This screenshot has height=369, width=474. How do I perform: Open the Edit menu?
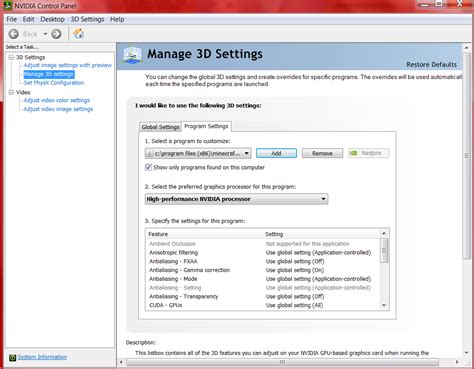28,19
